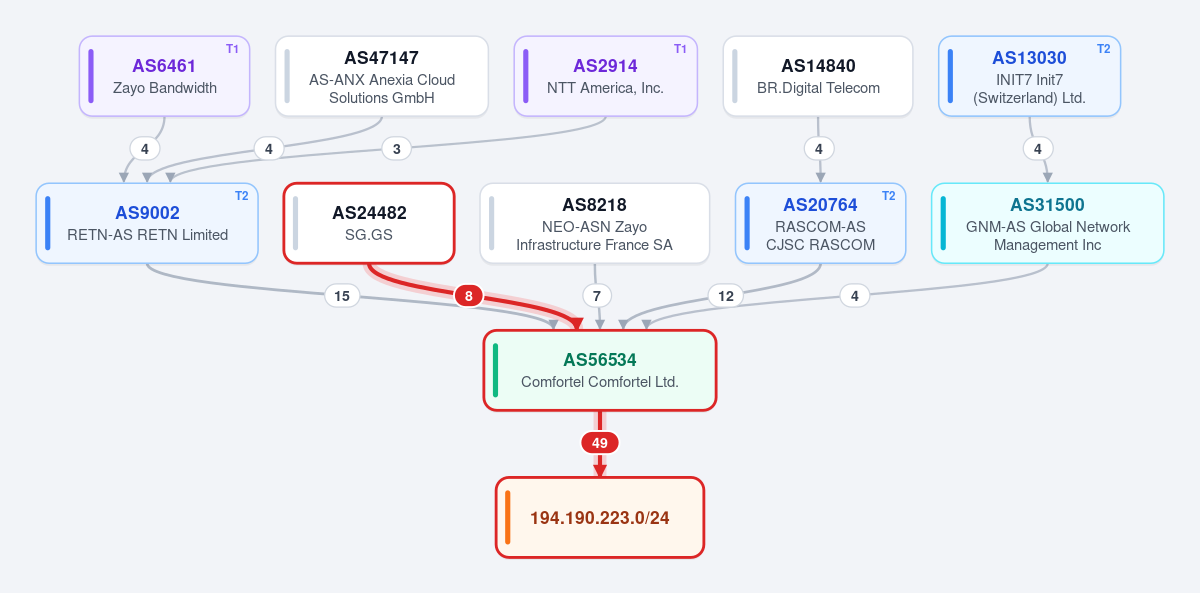Select the AS2914 NTT America node
Screen dimensions: 1200x593
(x=605, y=76)
